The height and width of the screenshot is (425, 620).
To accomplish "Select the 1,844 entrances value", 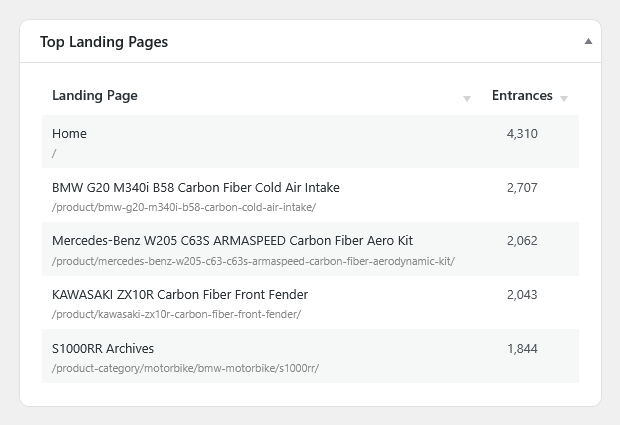I will (x=522, y=349).
